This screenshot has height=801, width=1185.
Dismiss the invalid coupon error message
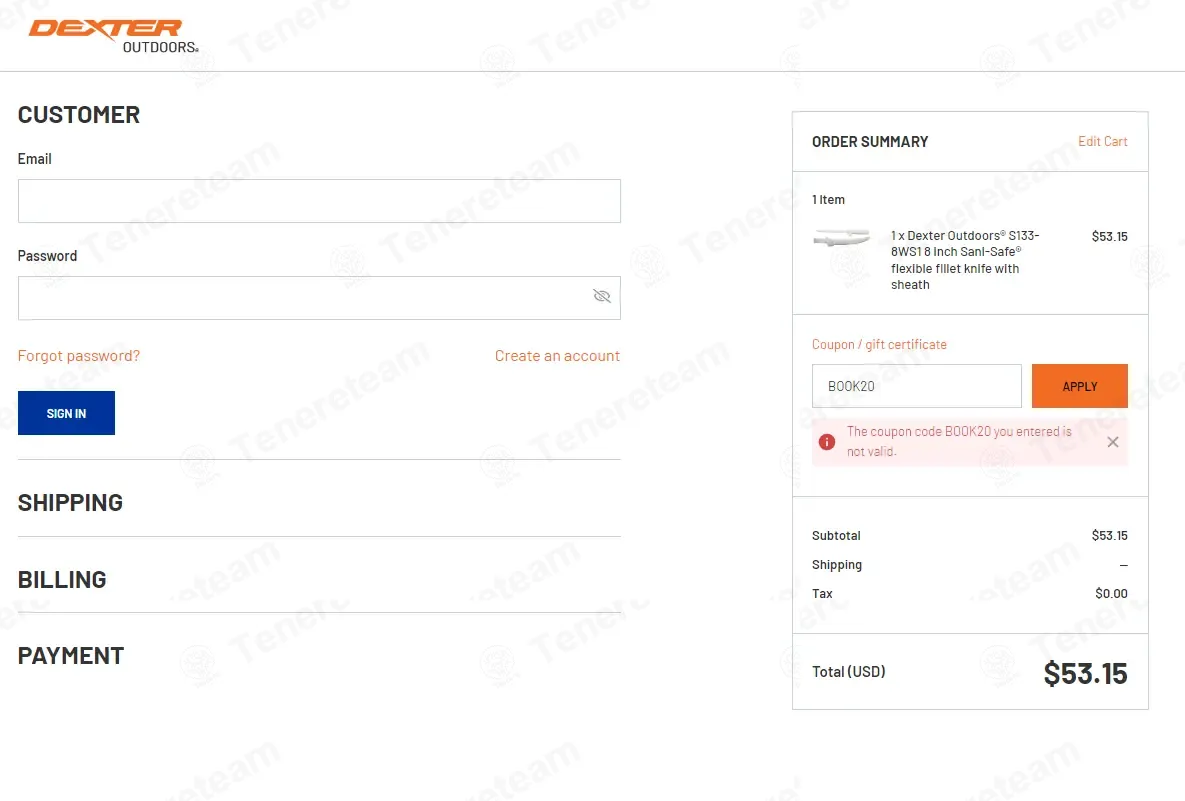pos(1112,442)
